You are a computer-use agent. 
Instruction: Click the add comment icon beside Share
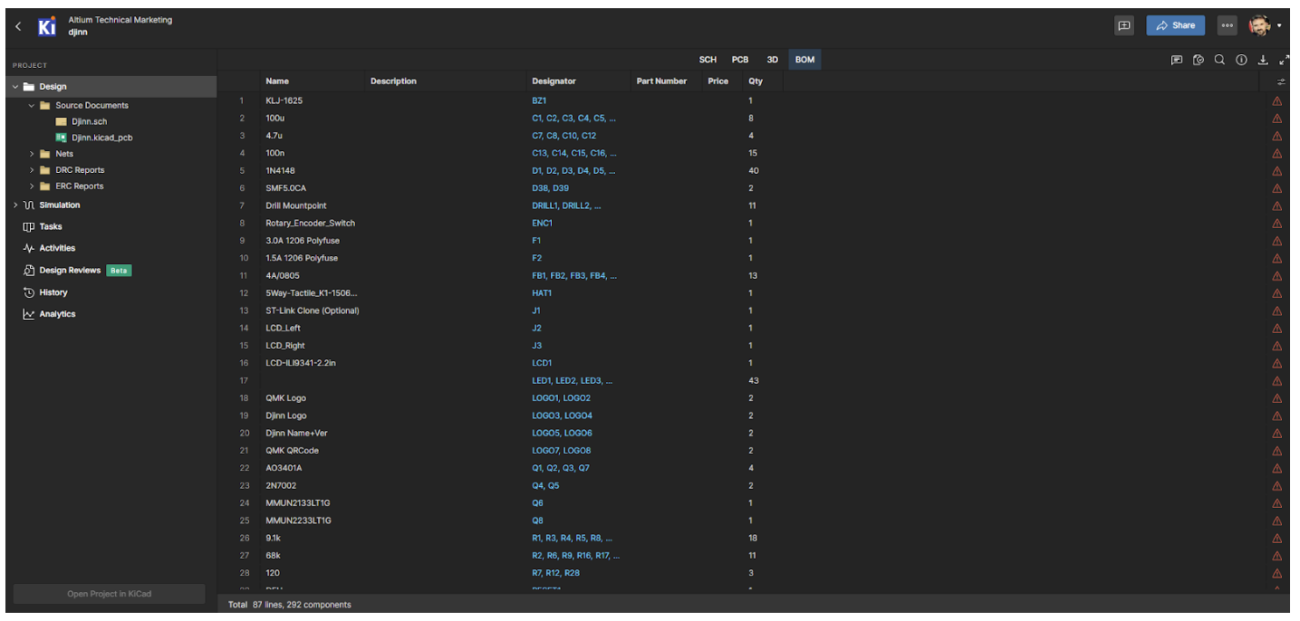click(1124, 26)
